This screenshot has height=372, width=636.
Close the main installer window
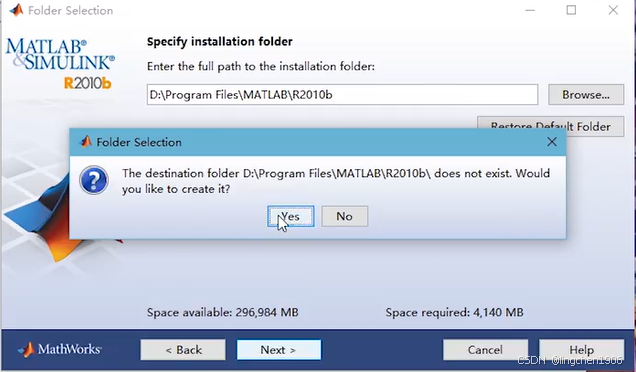[613, 10]
